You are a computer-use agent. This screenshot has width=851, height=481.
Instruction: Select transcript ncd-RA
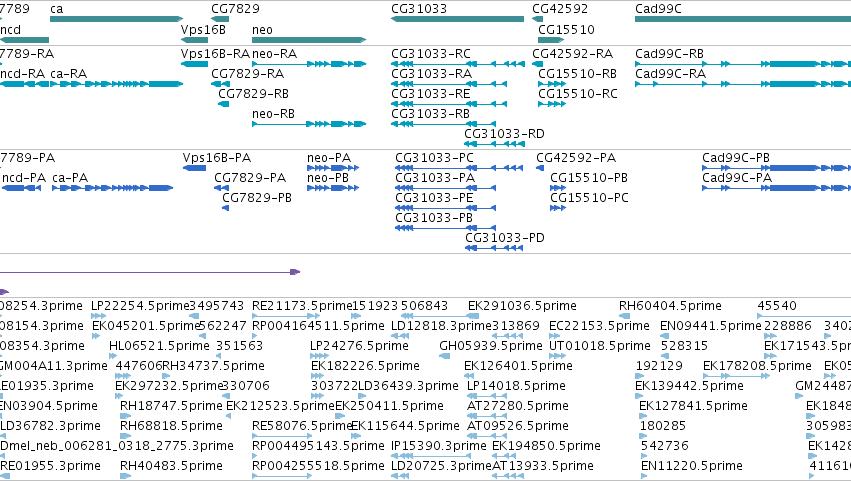pyautogui.click(x=24, y=84)
